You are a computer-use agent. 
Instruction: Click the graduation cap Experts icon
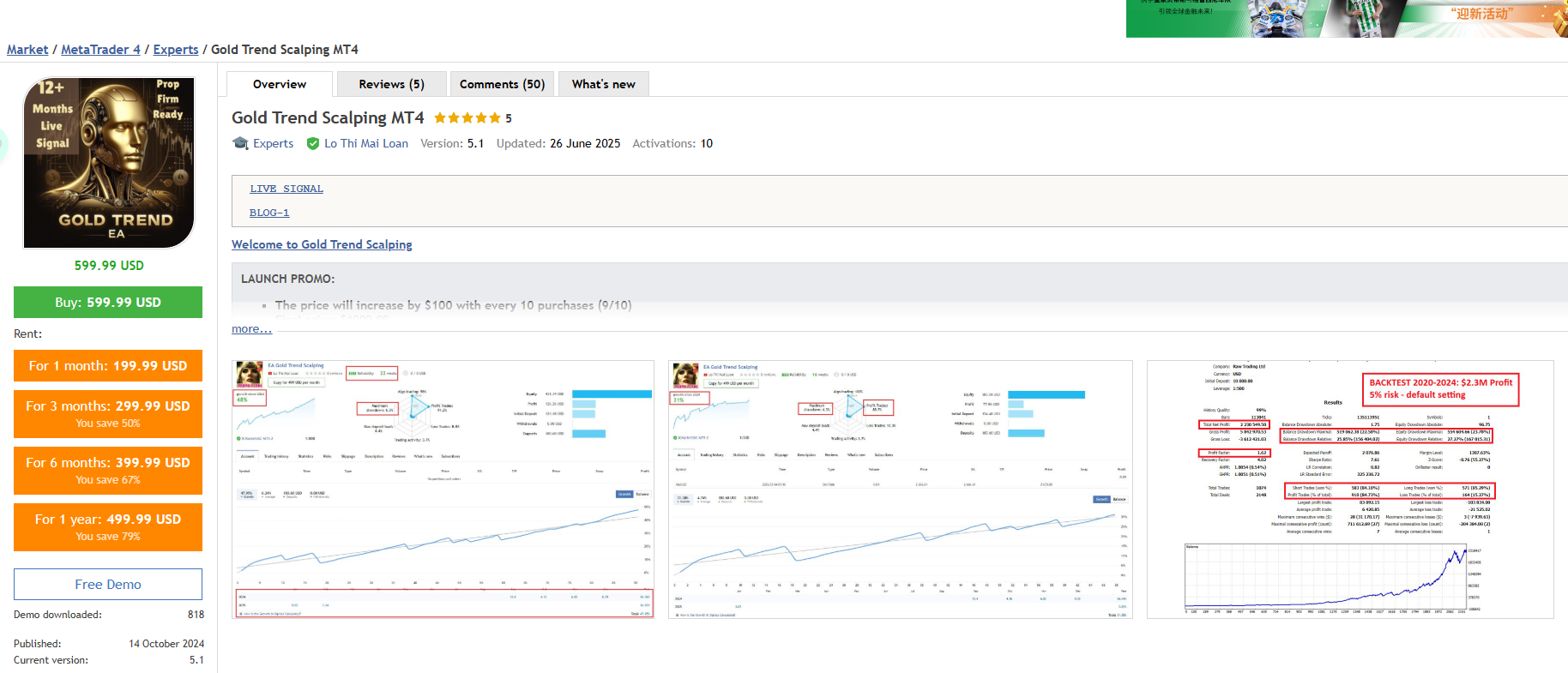(x=240, y=143)
